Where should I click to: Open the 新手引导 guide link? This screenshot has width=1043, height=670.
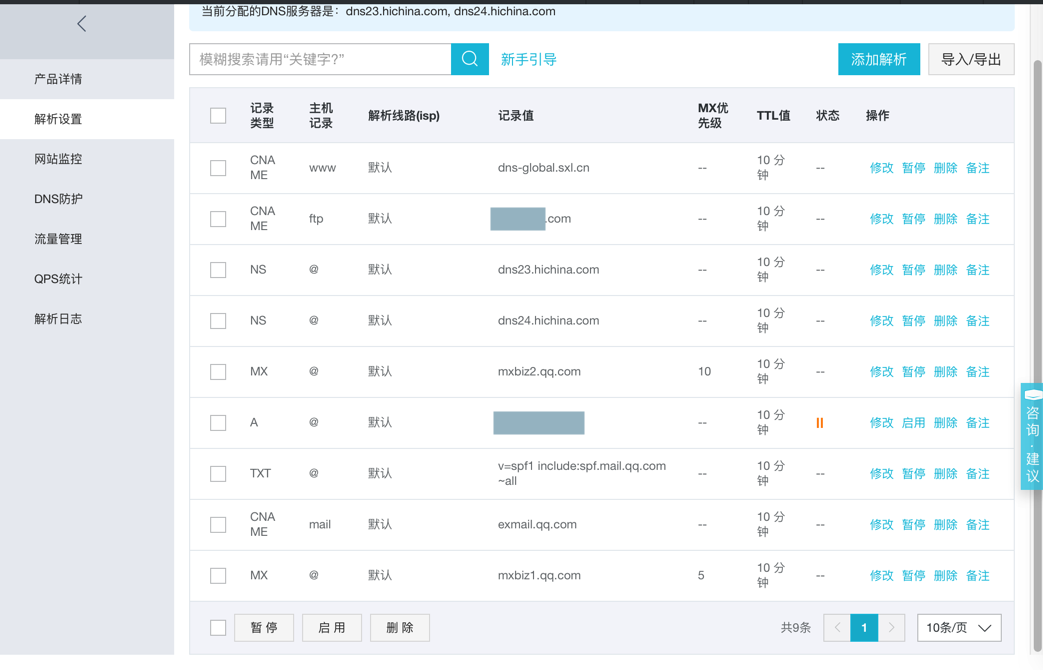point(528,59)
